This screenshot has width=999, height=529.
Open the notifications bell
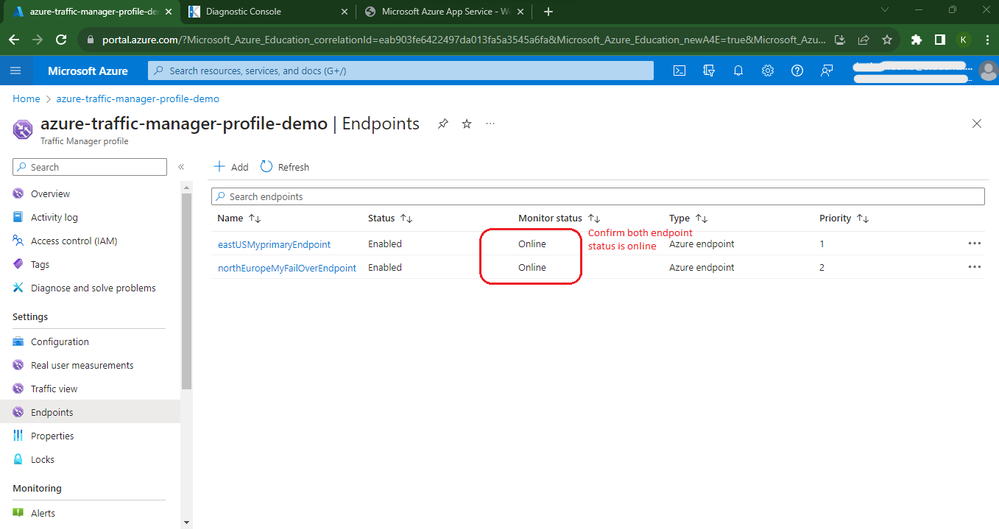coord(738,71)
